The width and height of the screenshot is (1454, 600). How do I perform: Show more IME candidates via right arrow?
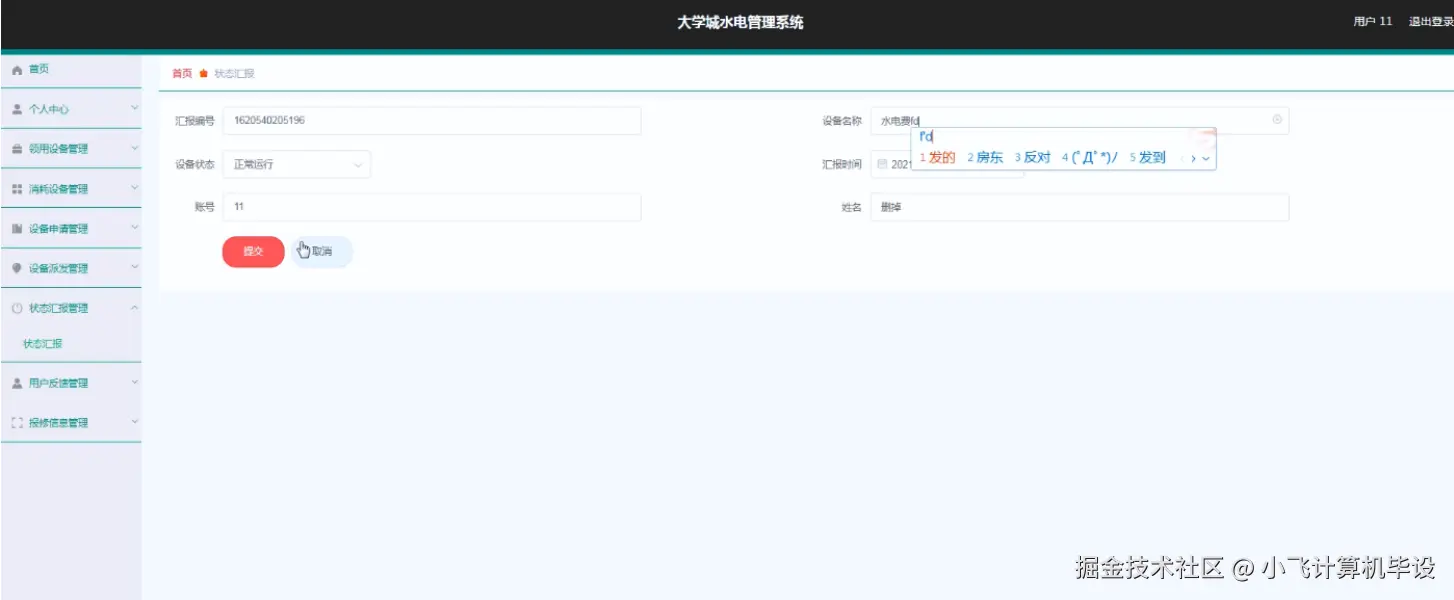click(x=1191, y=157)
